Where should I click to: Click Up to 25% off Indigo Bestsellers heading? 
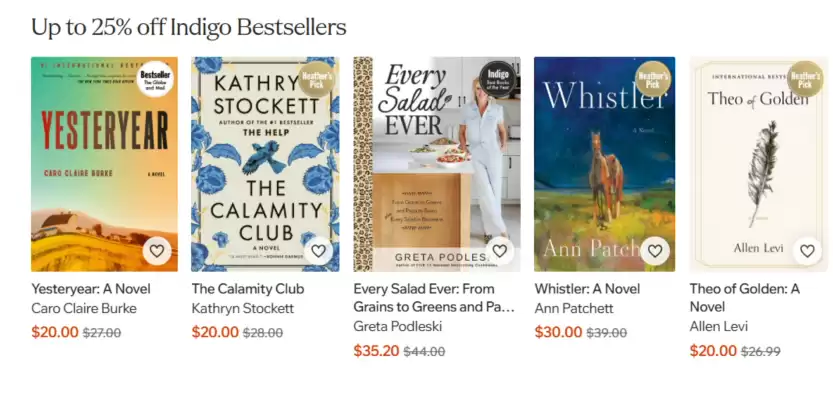[189, 27]
